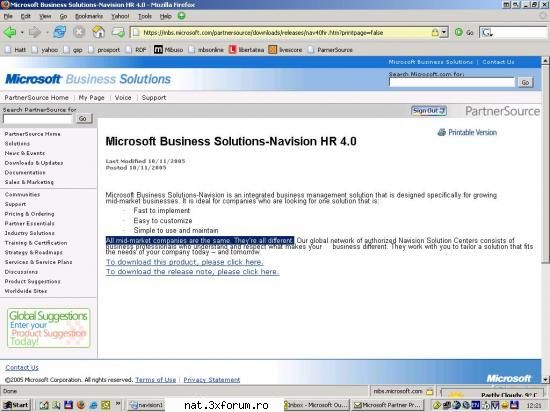Viewport: 550px width, 412px height.
Task: Click the Windows Start button
Action: click(16, 405)
